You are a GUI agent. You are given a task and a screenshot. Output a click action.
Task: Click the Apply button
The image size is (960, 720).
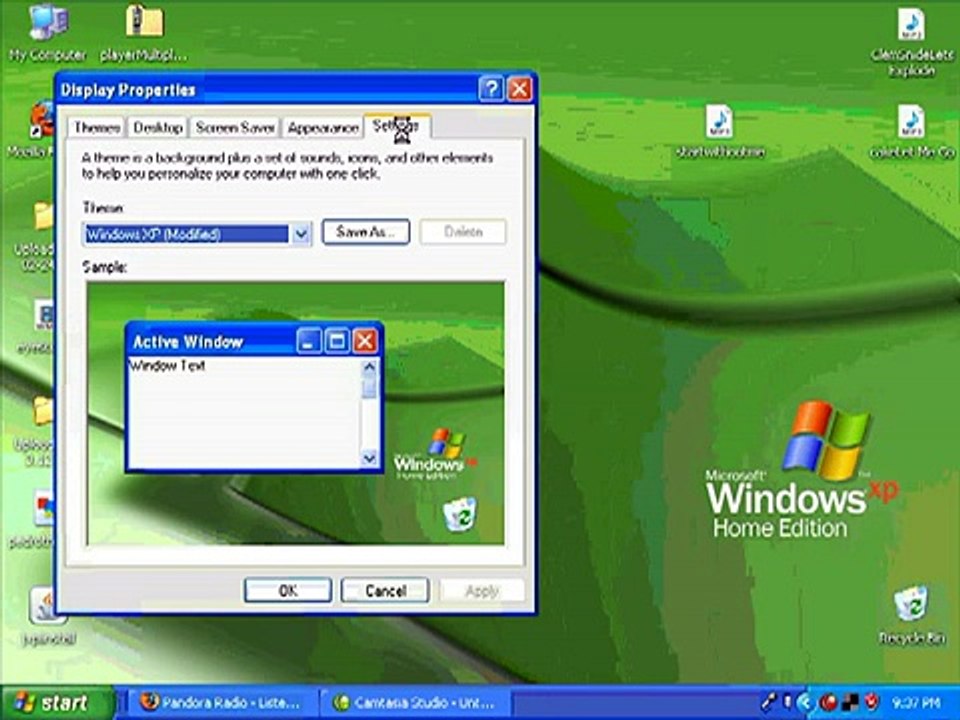pos(482,590)
